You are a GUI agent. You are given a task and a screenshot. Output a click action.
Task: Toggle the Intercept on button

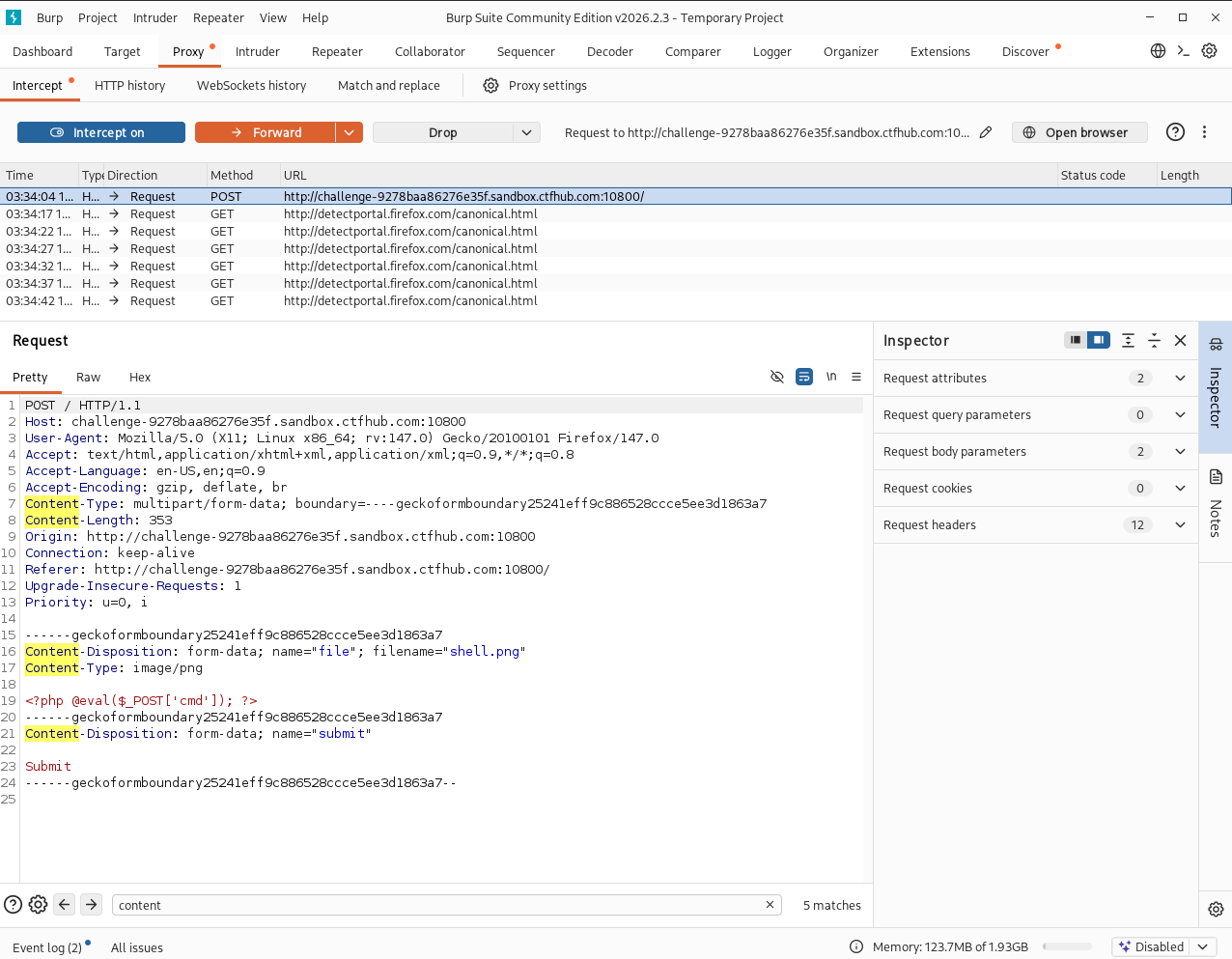[101, 132]
